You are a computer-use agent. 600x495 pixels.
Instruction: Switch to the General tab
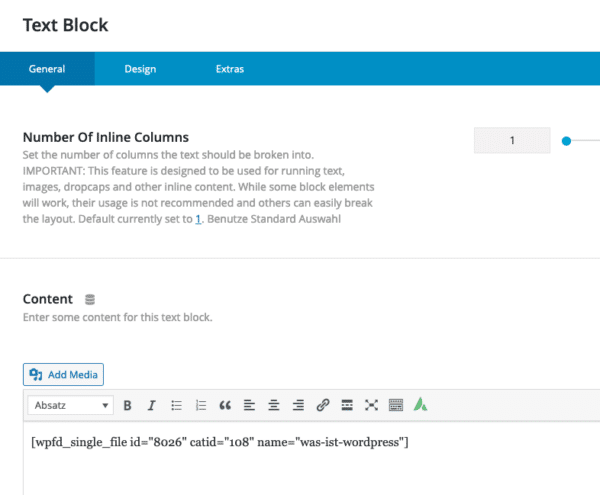[x=47, y=68]
